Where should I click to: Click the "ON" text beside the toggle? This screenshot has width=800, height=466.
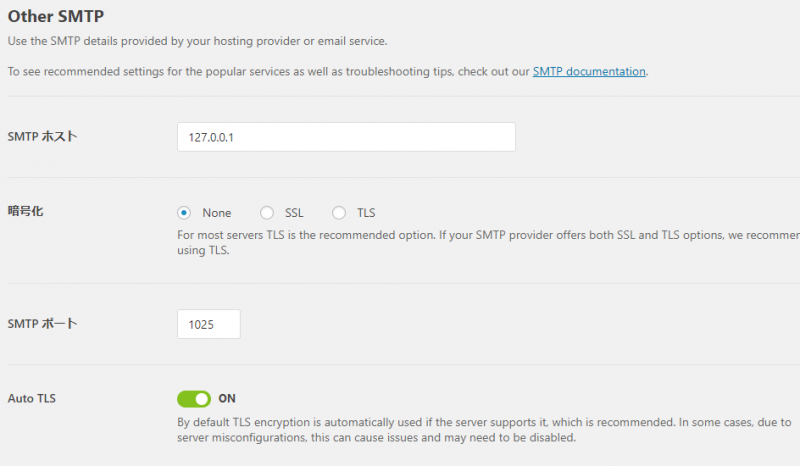click(x=227, y=399)
